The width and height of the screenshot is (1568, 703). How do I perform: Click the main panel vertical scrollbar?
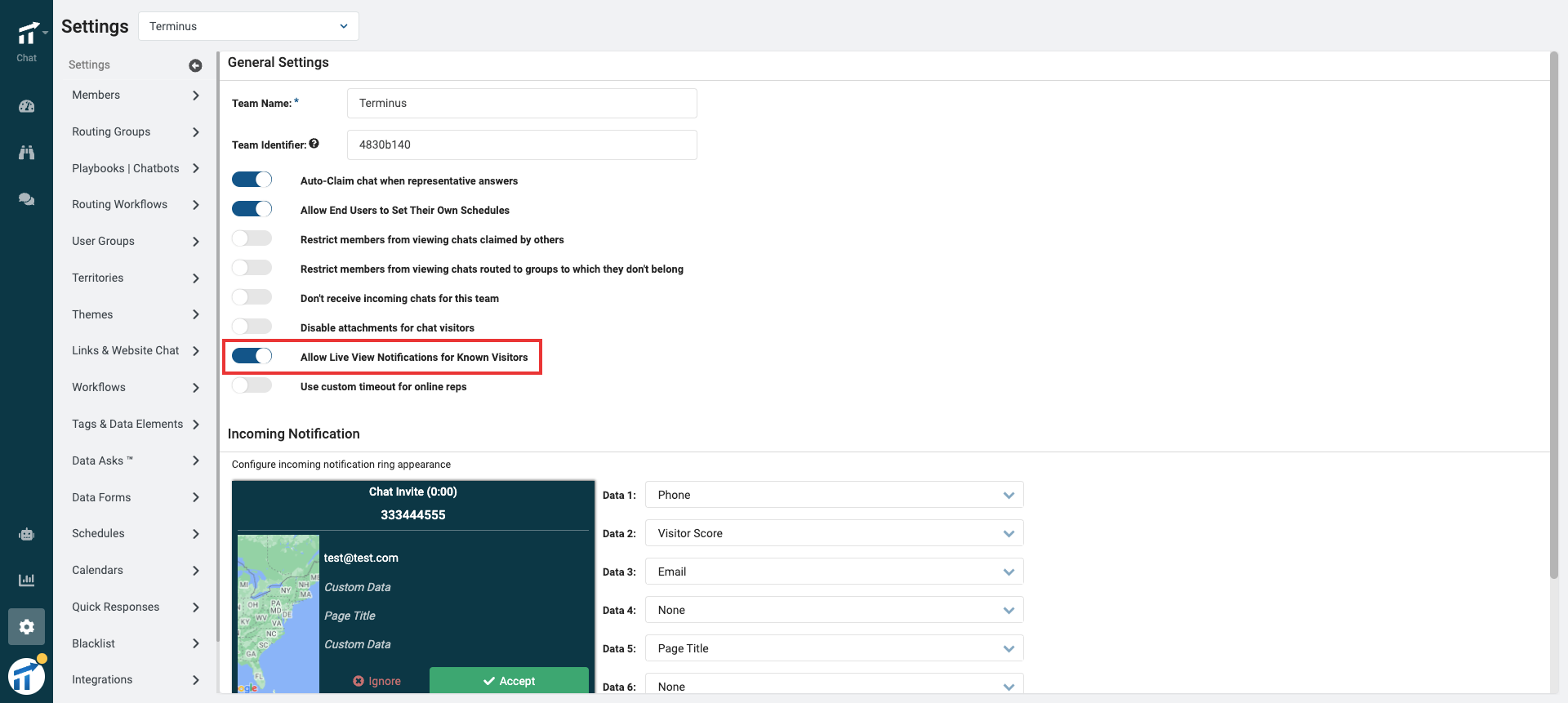click(x=1554, y=315)
